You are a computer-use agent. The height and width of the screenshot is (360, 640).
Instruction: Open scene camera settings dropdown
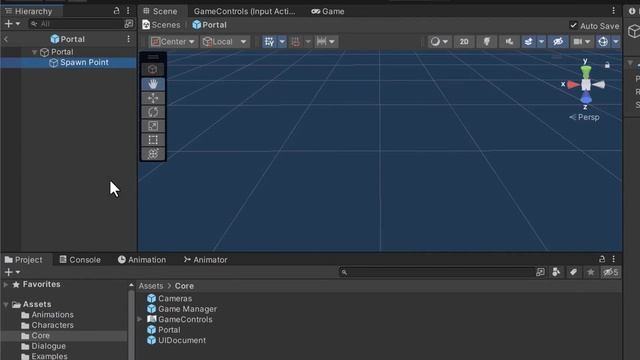pyautogui.click(x=582, y=42)
